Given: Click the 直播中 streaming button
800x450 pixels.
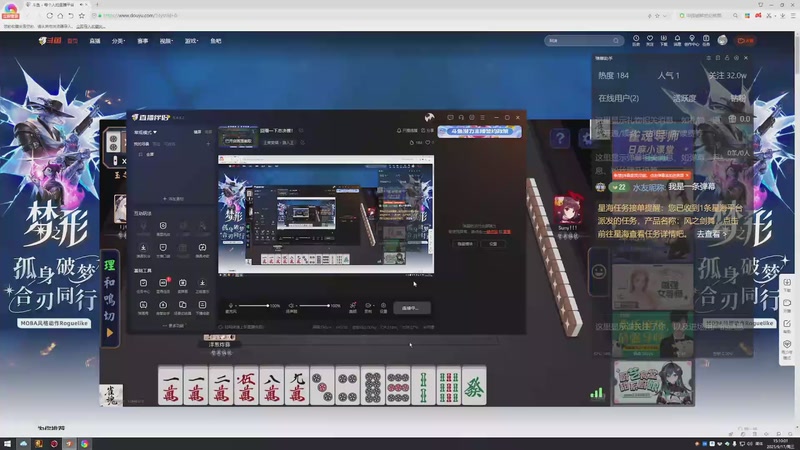Looking at the screenshot, I should 412,308.
